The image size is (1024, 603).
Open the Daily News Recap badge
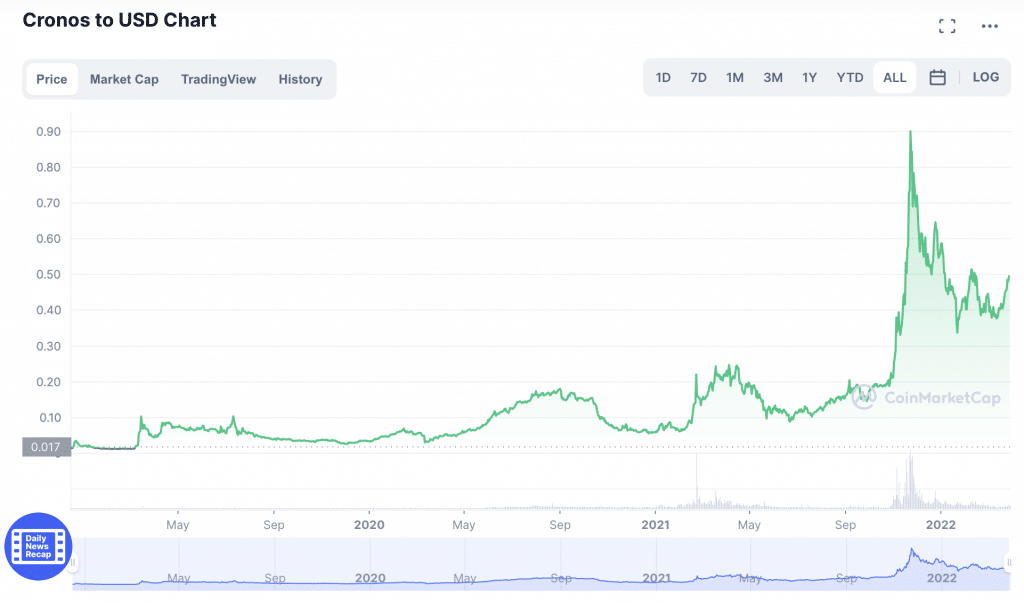38,546
